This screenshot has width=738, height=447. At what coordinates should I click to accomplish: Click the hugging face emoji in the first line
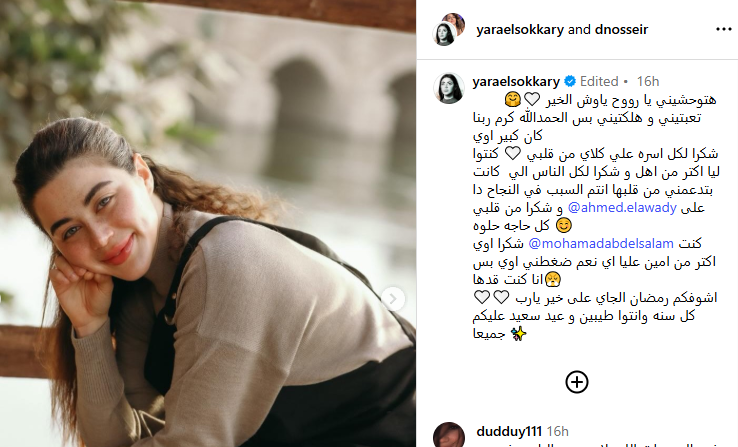coord(512,100)
